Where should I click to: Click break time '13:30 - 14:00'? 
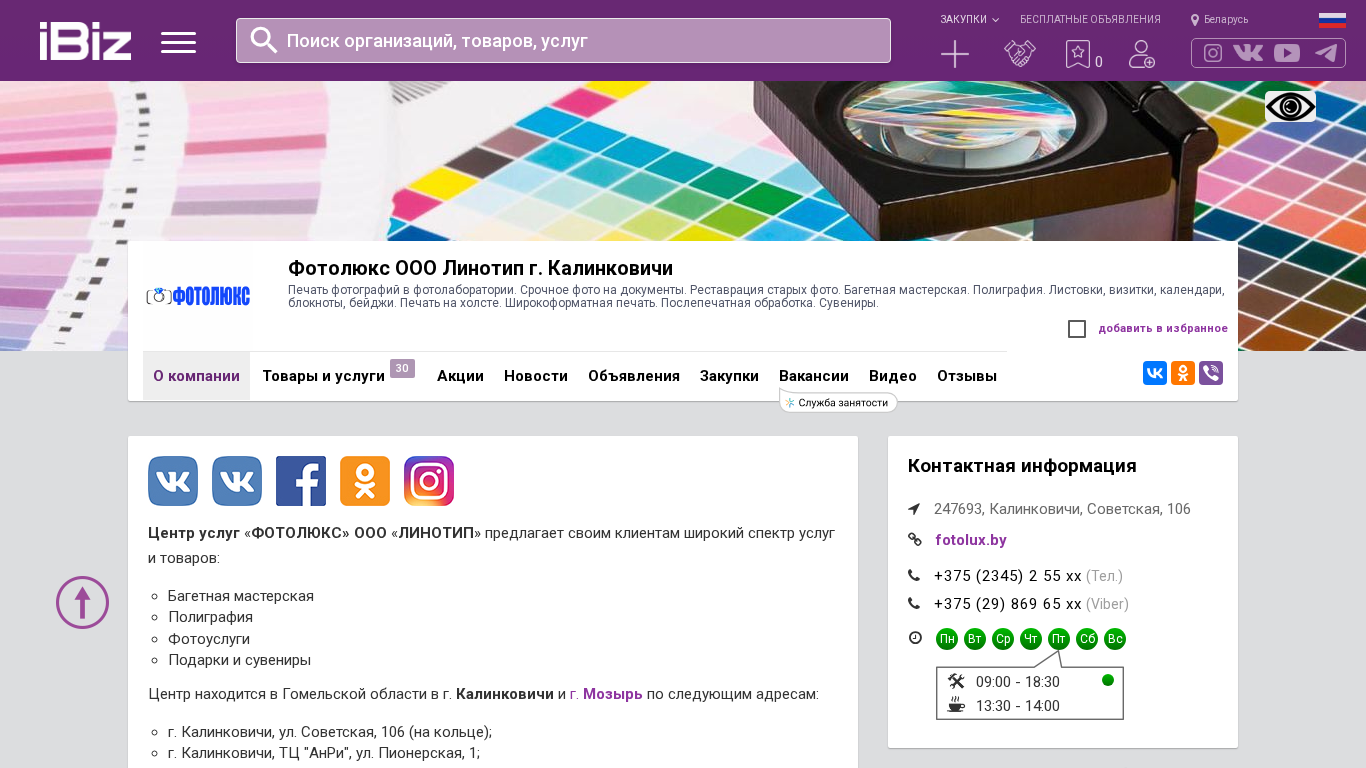coord(1018,706)
